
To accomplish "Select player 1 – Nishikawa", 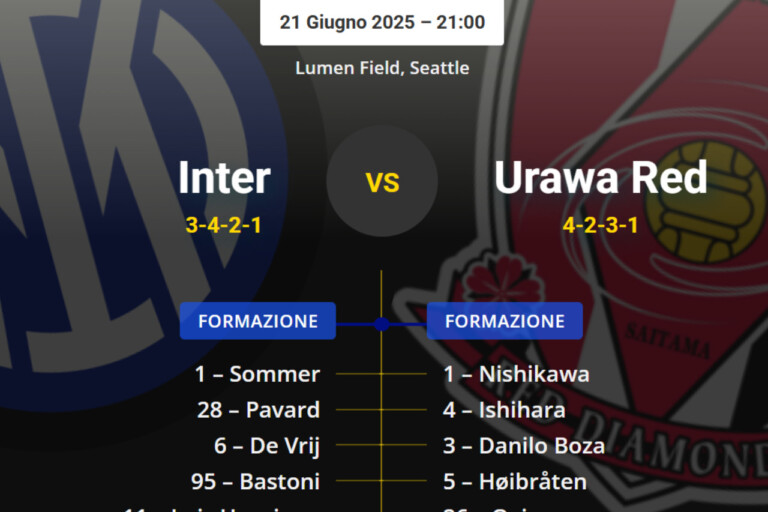I will tap(516, 374).
